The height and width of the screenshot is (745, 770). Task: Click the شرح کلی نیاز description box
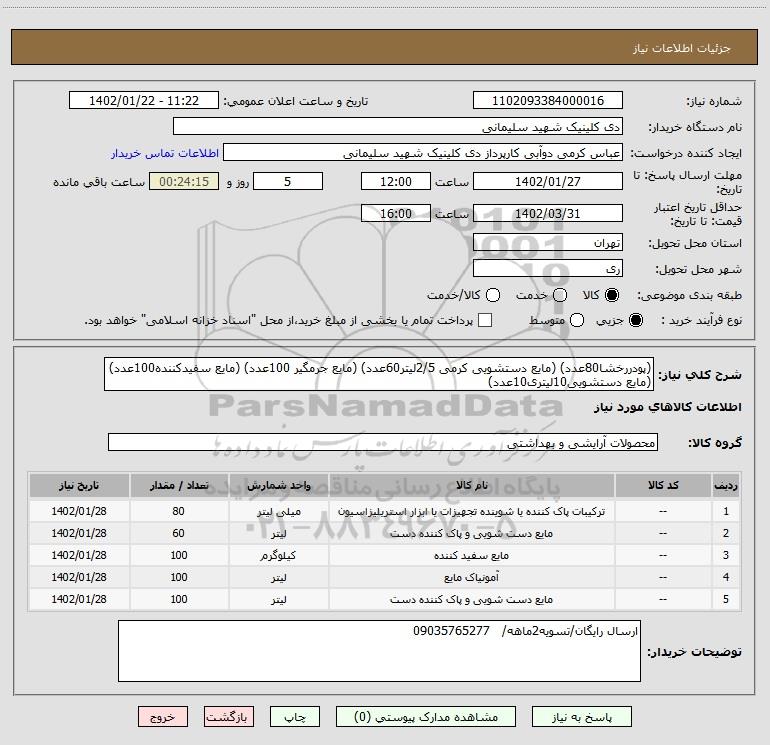click(x=379, y=374)
